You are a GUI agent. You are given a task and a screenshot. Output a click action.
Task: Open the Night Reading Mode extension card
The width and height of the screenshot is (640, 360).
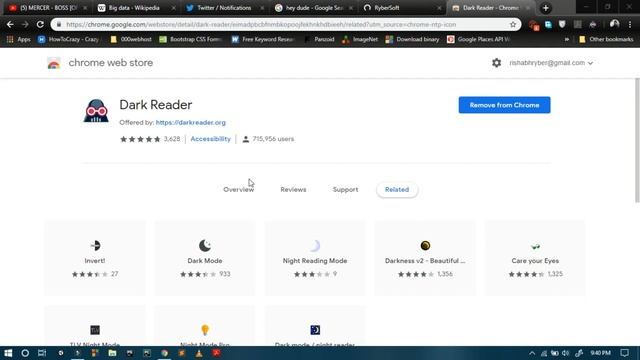pyautogui.click(x=315, y=258)
